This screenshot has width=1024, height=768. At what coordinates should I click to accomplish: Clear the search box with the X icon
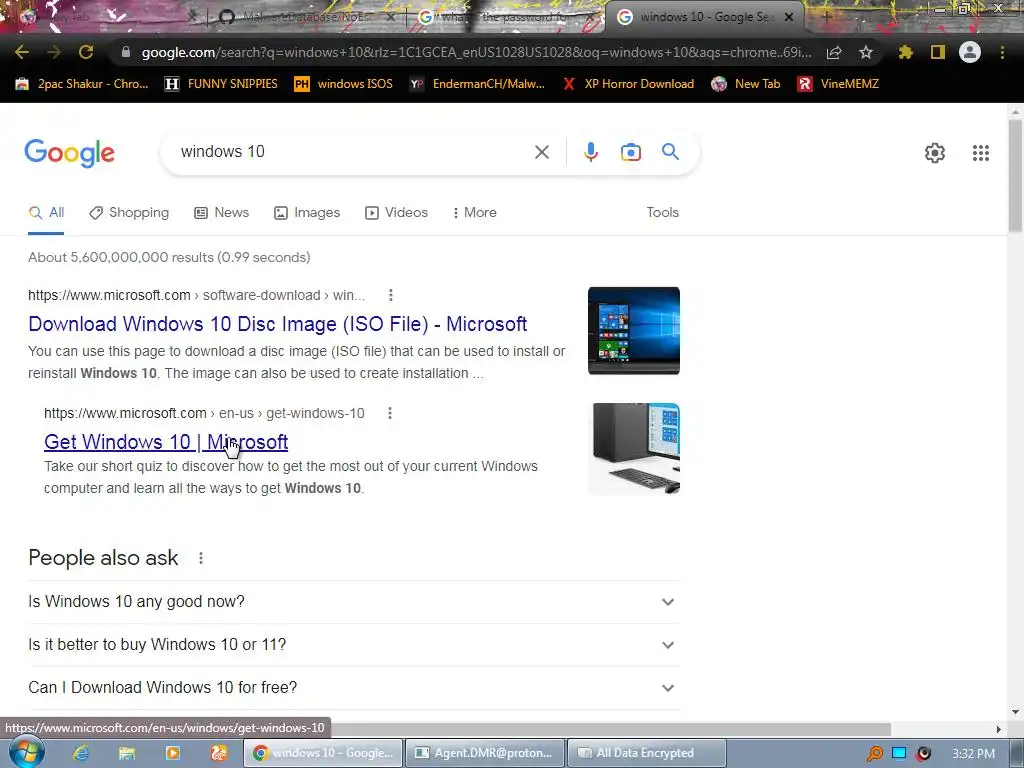(541, 152)
